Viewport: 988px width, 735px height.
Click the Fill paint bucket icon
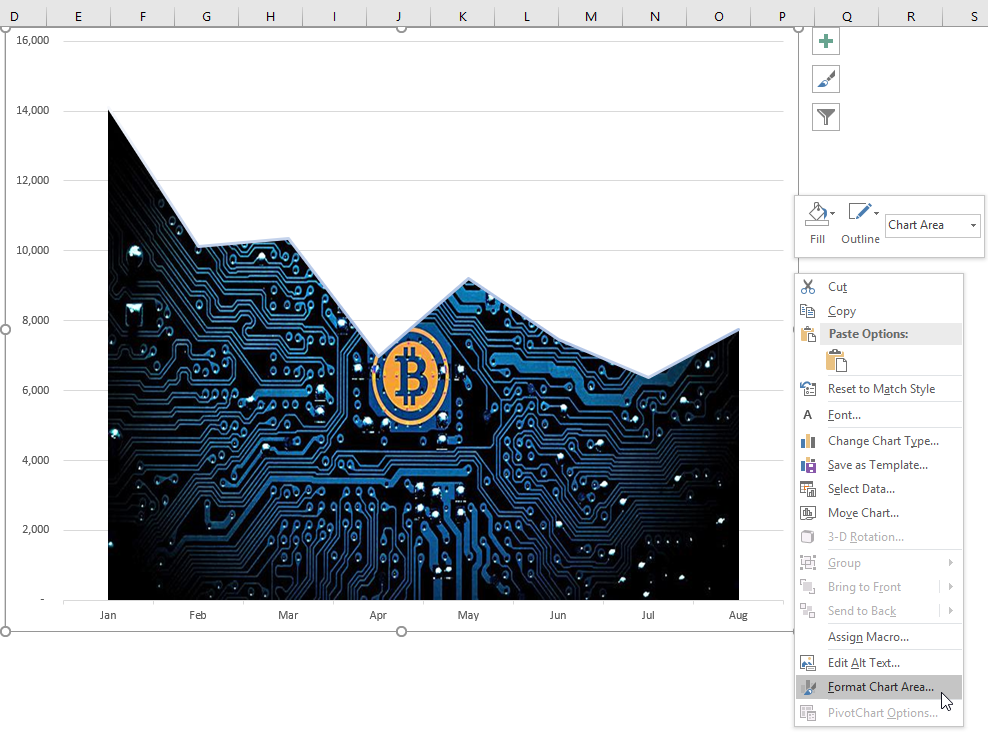[x=817, y=214]
